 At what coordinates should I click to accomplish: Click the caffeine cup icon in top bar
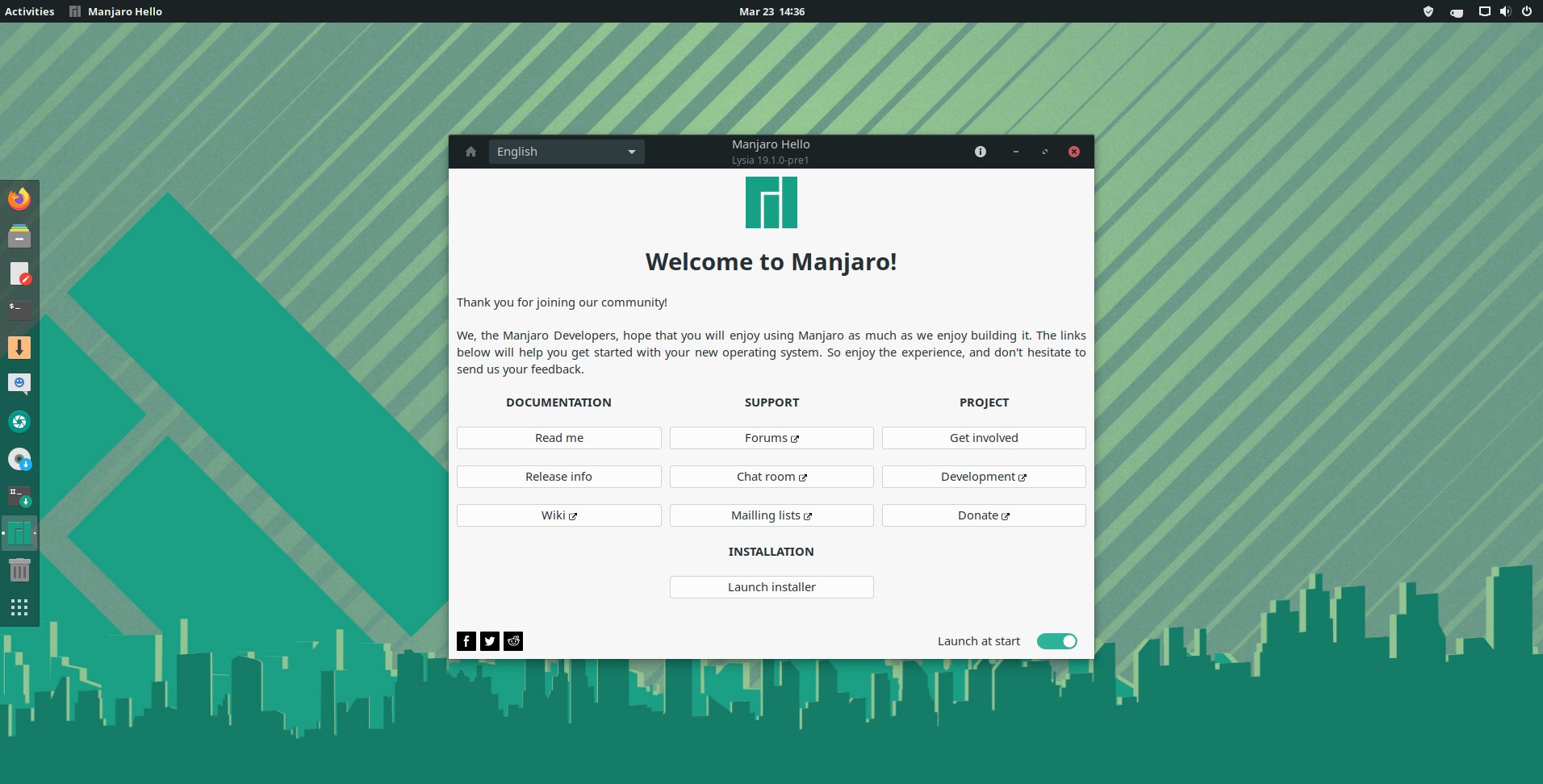click(1456, 12)
